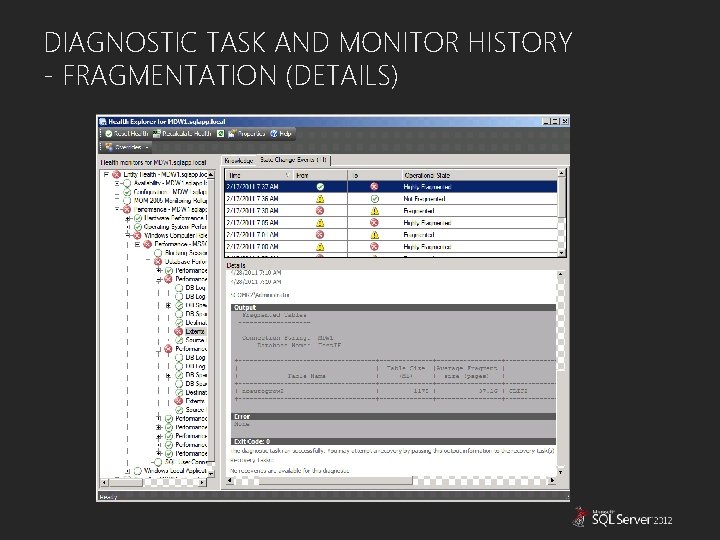Screen dimensions: 720x540
Task: Sort by the Operational State column header
Action: pos(479,175)
